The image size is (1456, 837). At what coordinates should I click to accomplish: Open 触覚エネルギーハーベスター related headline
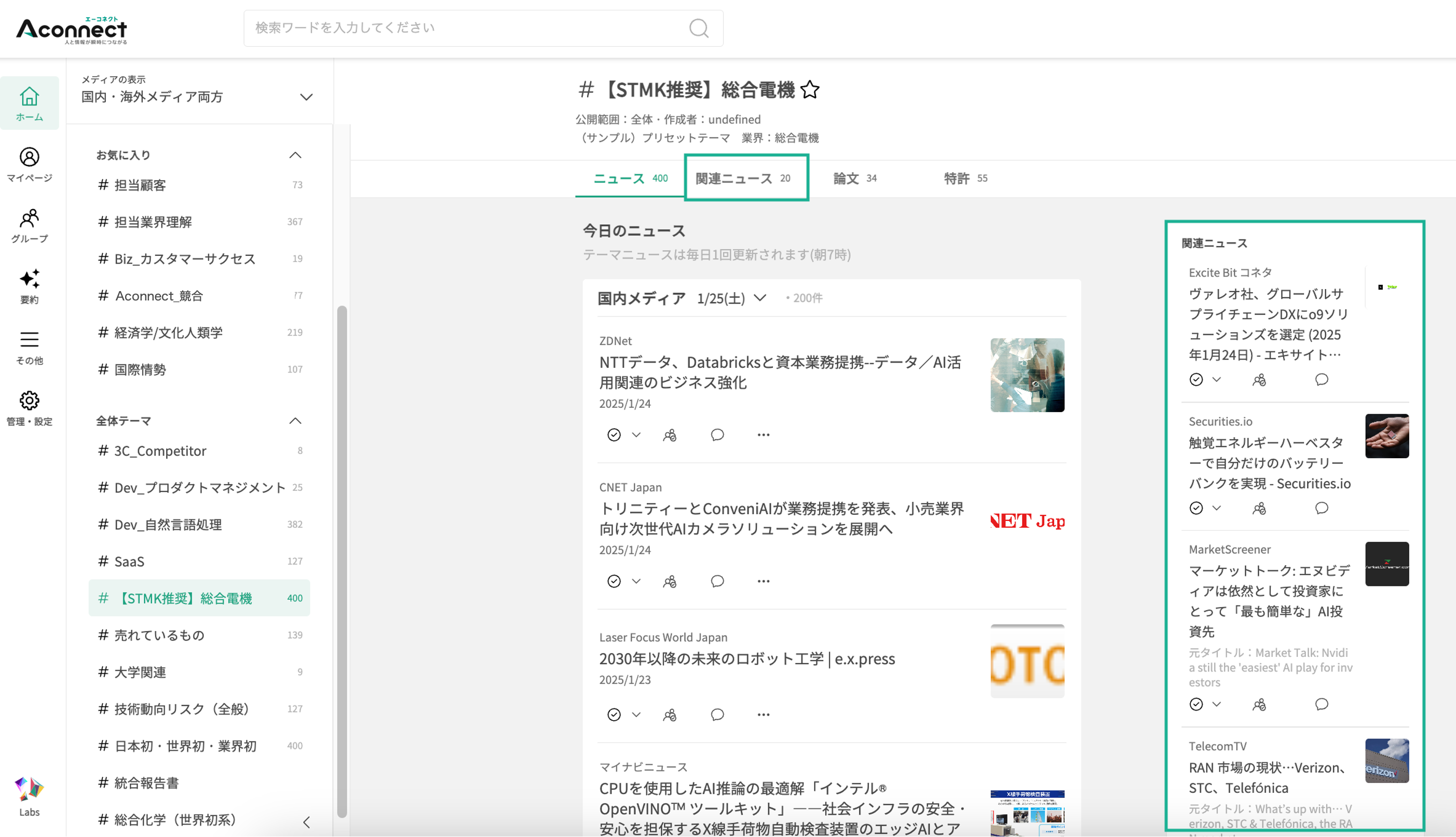[1270, 463]
